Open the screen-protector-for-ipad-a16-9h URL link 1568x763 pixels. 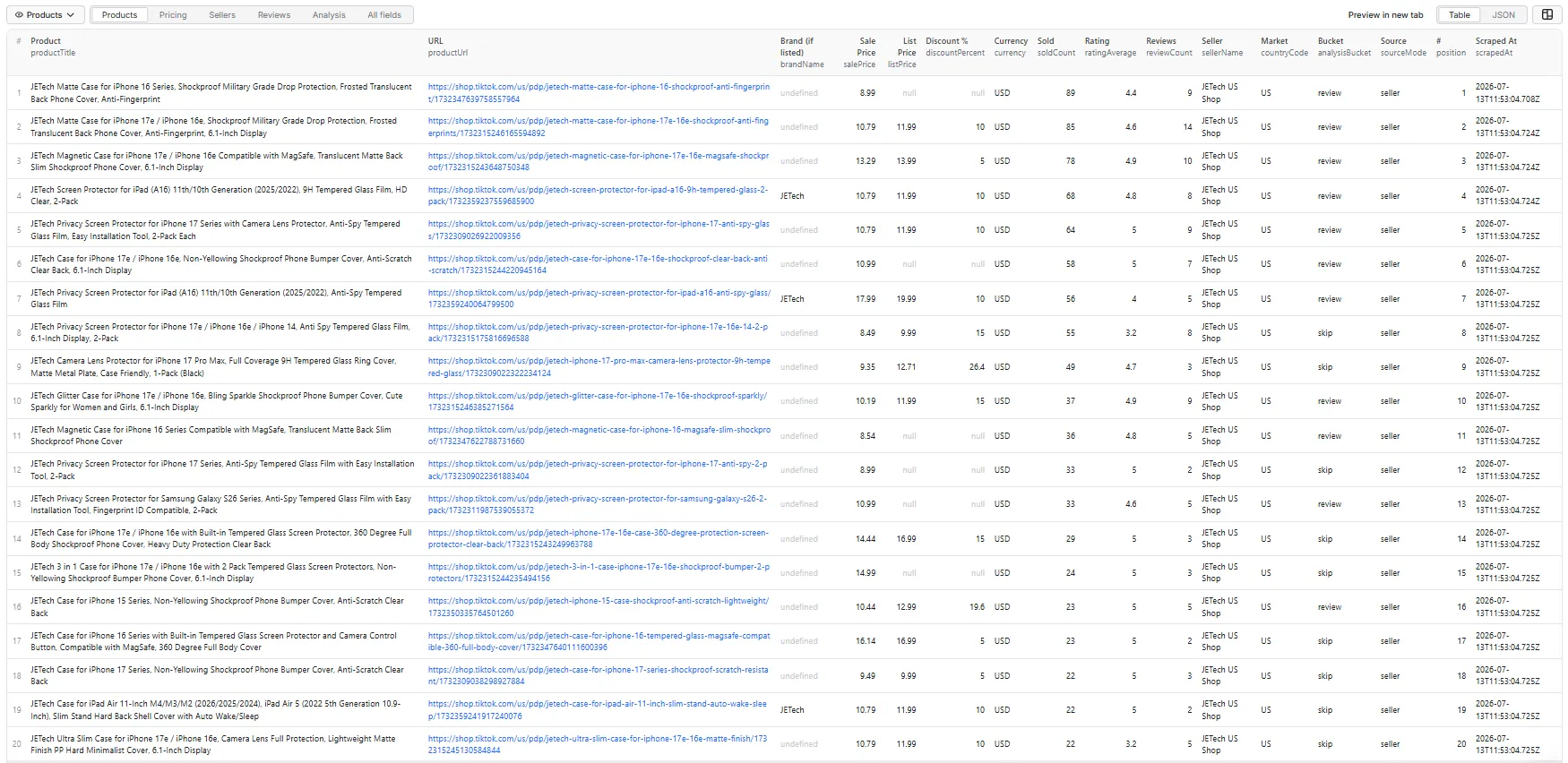coord(599,195)
